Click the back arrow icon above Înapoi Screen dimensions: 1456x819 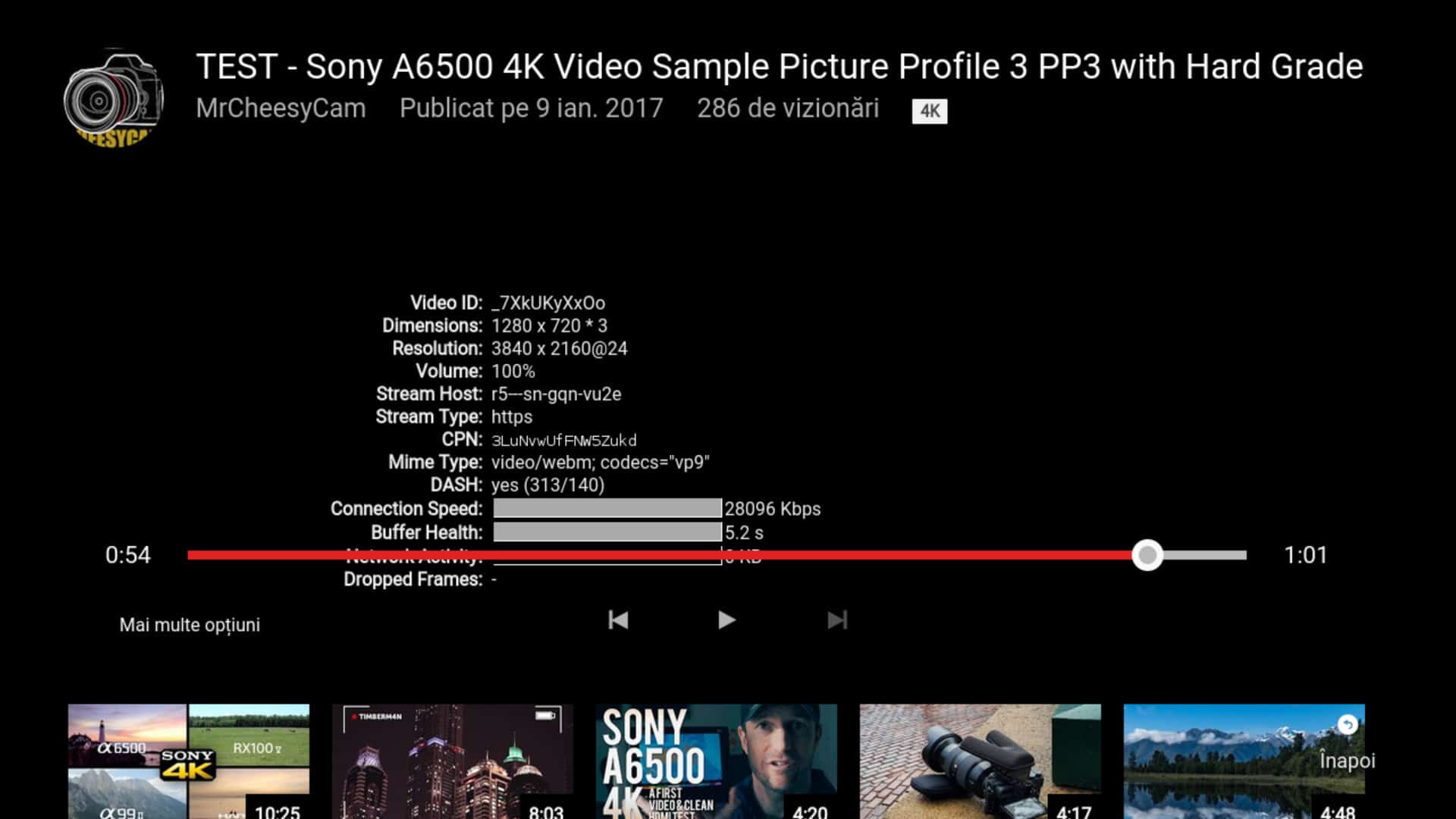(x=1347, y=725)
